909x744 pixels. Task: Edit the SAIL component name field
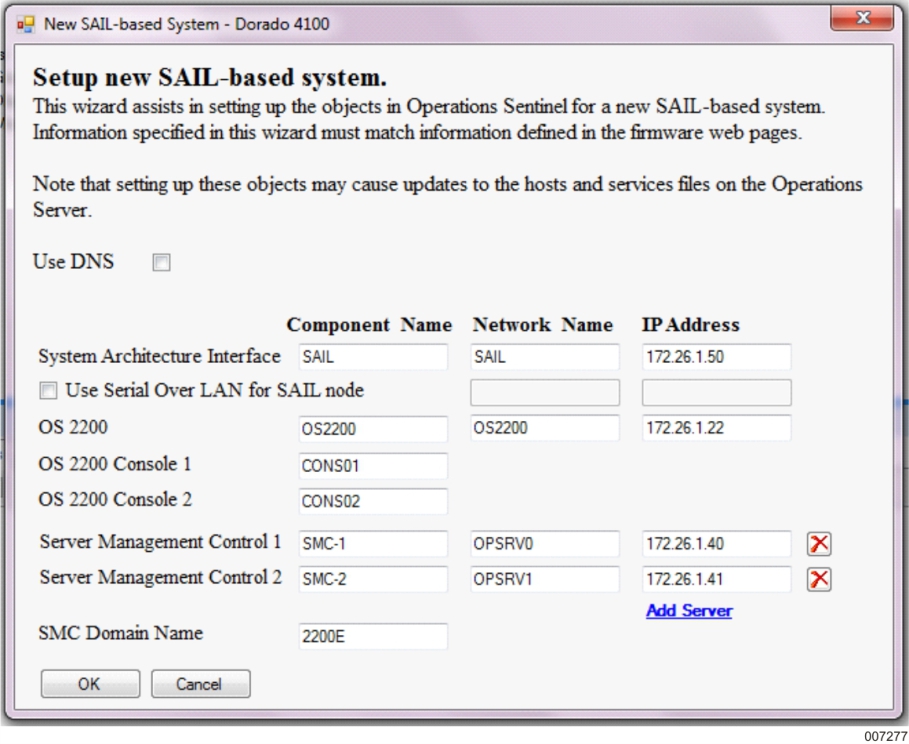[x=373, y=357]
